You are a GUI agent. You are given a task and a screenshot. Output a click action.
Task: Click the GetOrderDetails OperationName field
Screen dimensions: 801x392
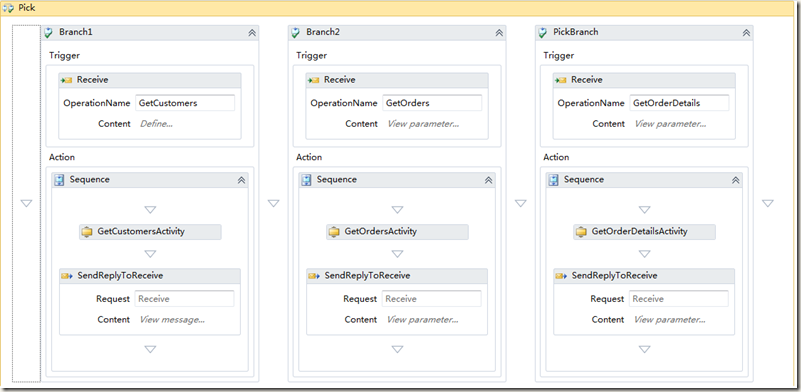[679, 103]
